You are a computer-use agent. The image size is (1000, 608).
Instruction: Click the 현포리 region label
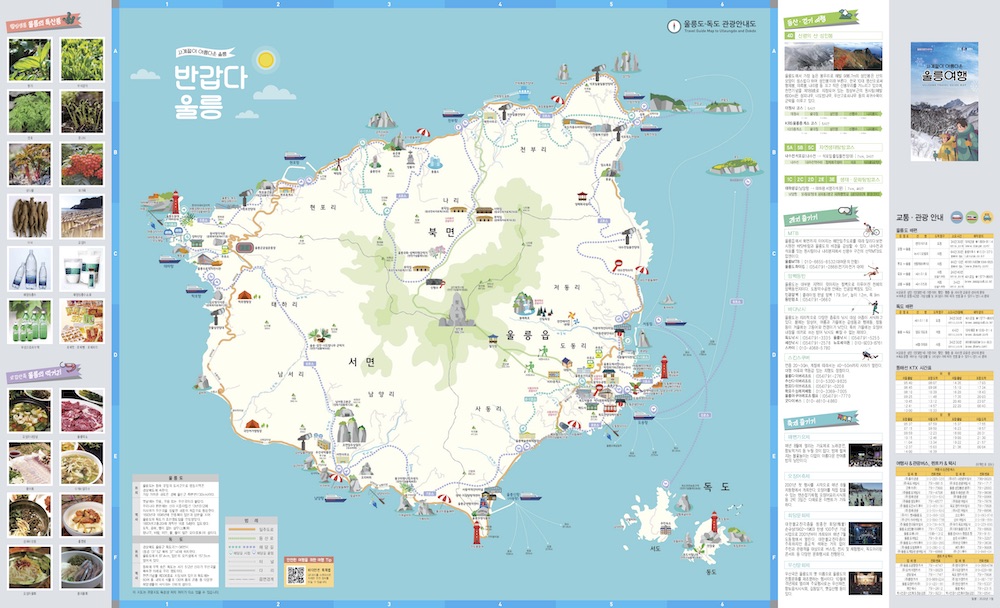coord(323,208)
